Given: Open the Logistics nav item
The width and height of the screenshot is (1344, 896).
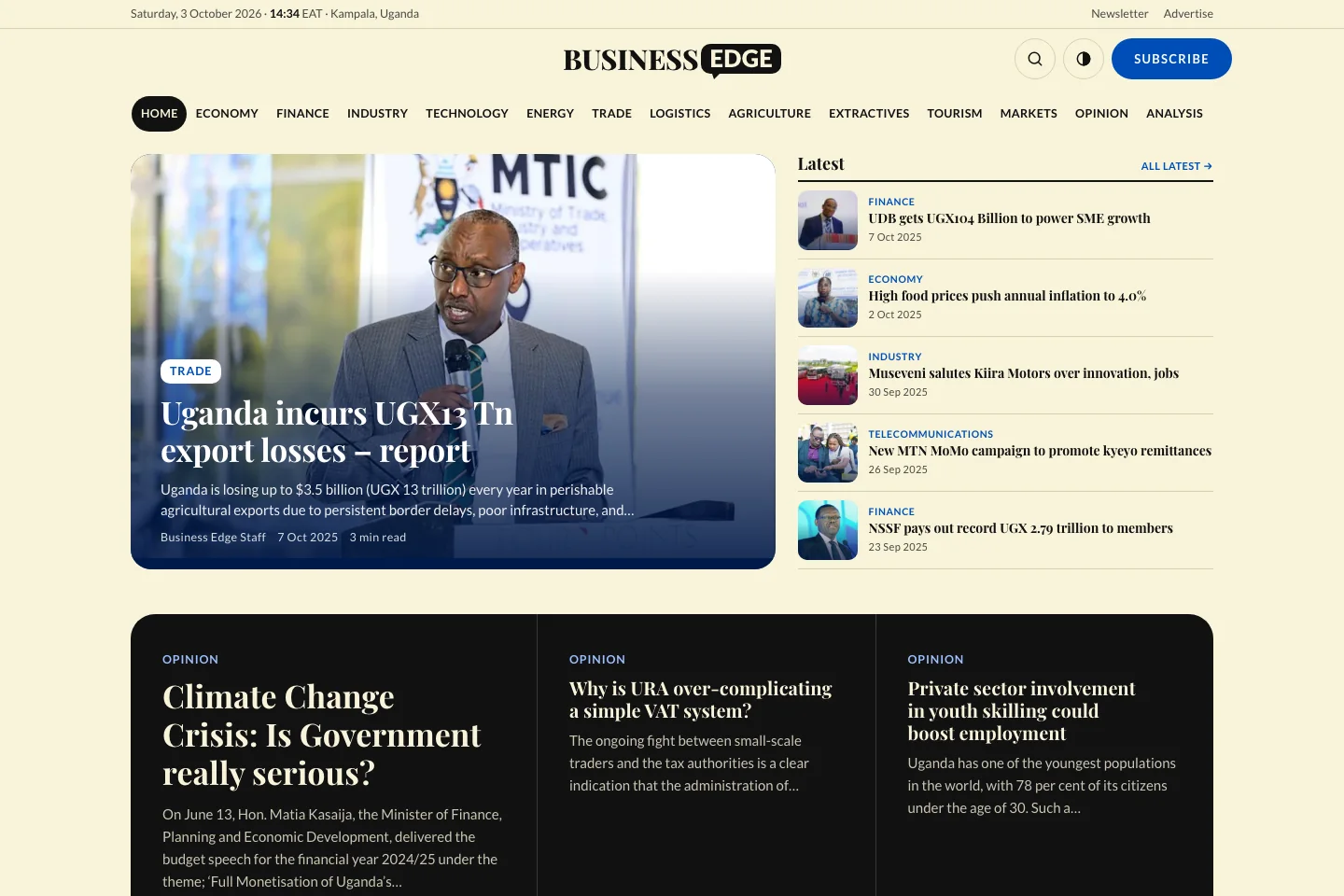Looking at the screenshot, I should pos(679,114).
